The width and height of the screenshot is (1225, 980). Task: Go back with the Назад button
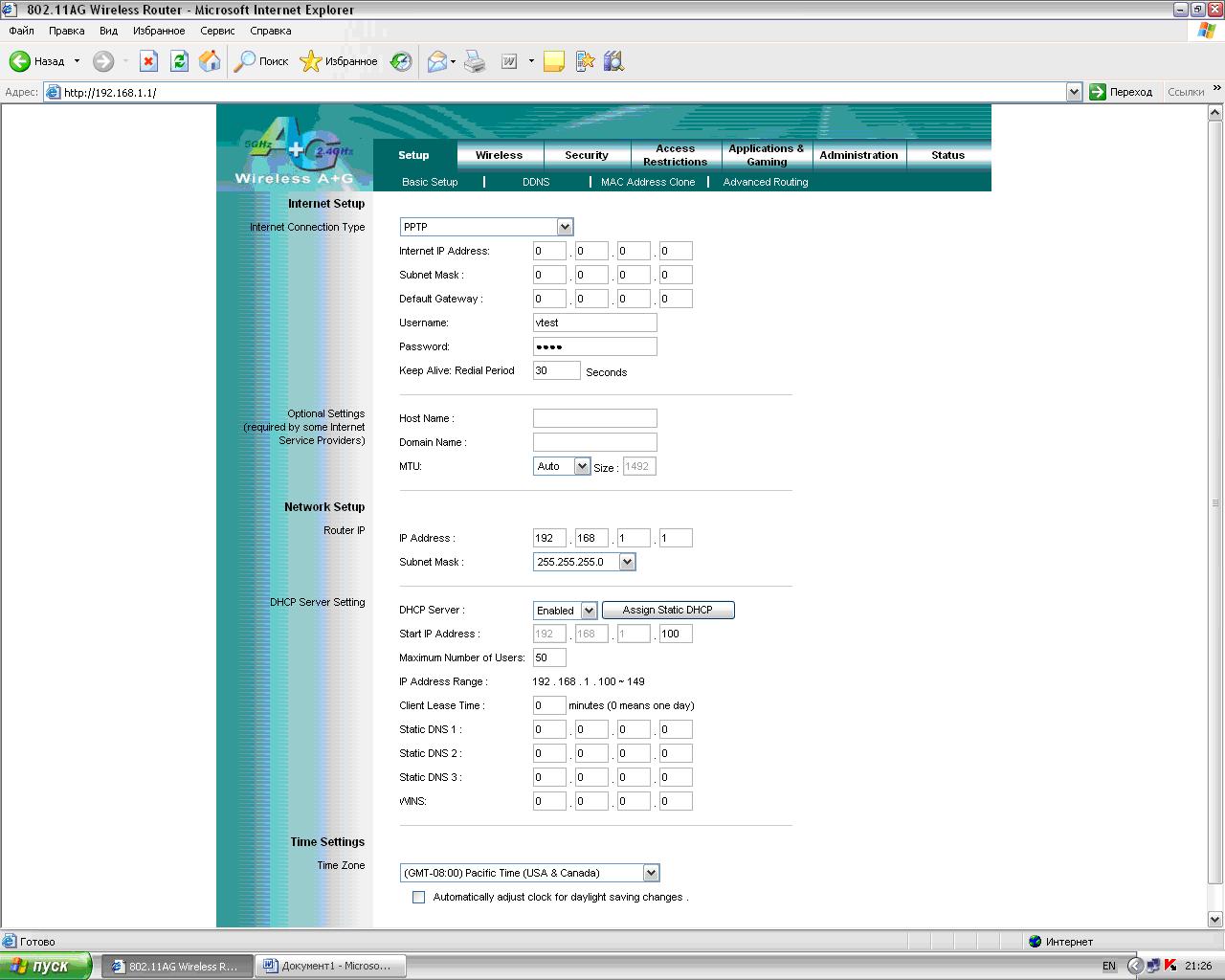click(x=38, y=61)
